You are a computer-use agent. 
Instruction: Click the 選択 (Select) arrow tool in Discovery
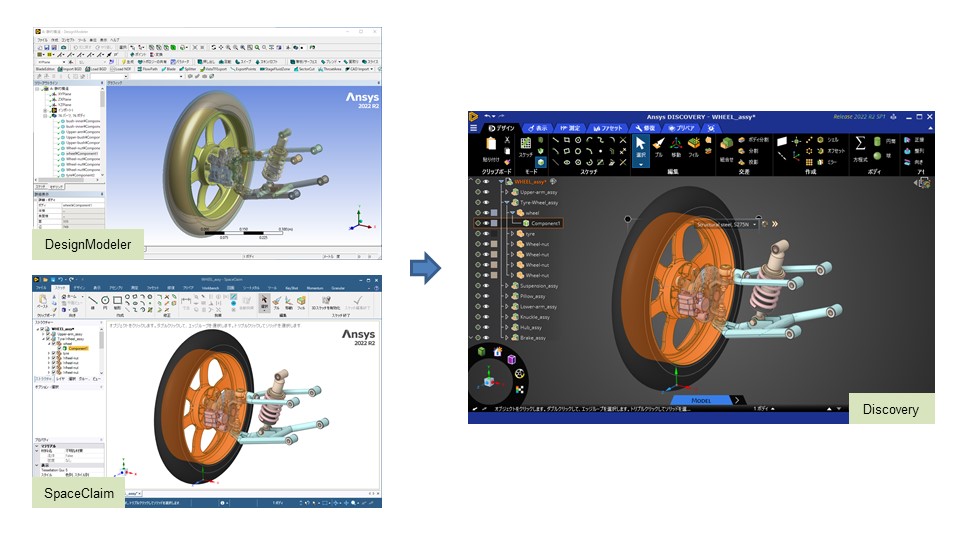pyautogui.click(x=640, y=147)
